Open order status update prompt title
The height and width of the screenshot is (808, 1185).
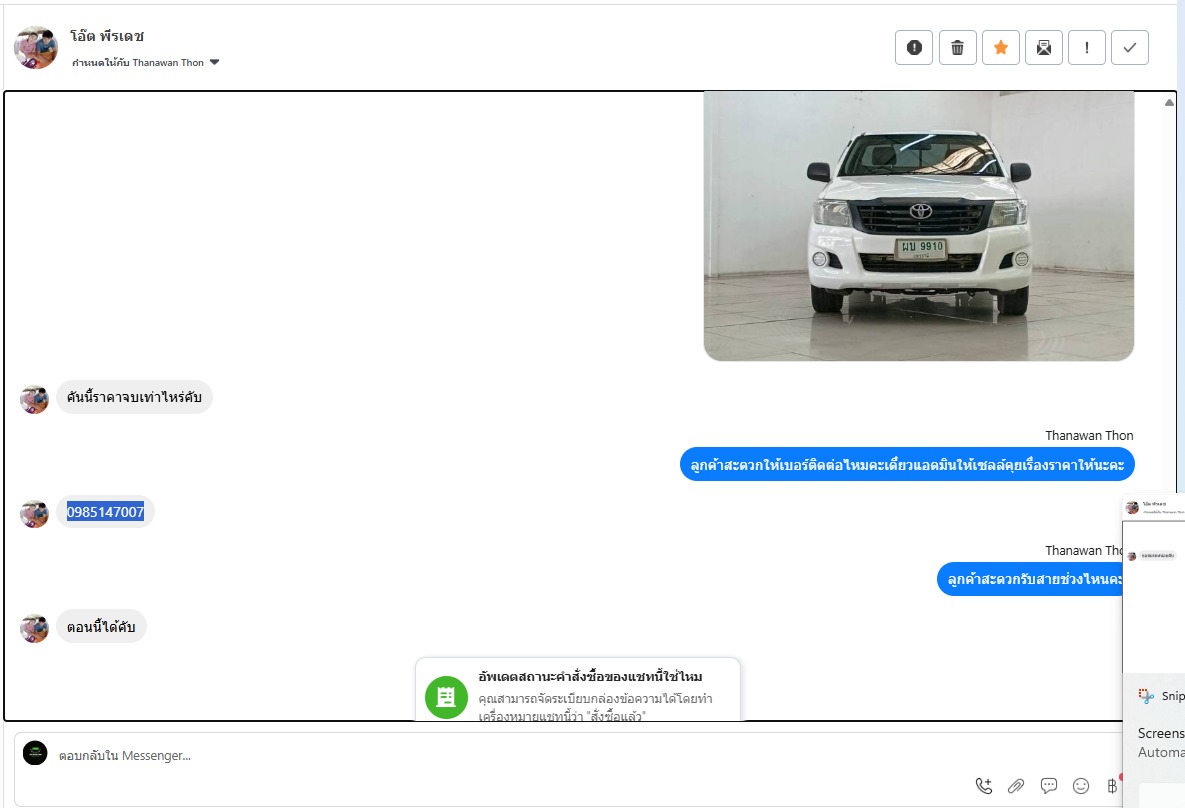tap(590, 676)
